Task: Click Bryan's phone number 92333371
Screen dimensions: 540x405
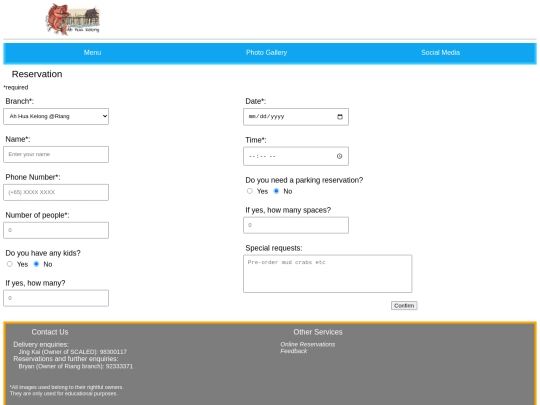Action: coord(119,366)
